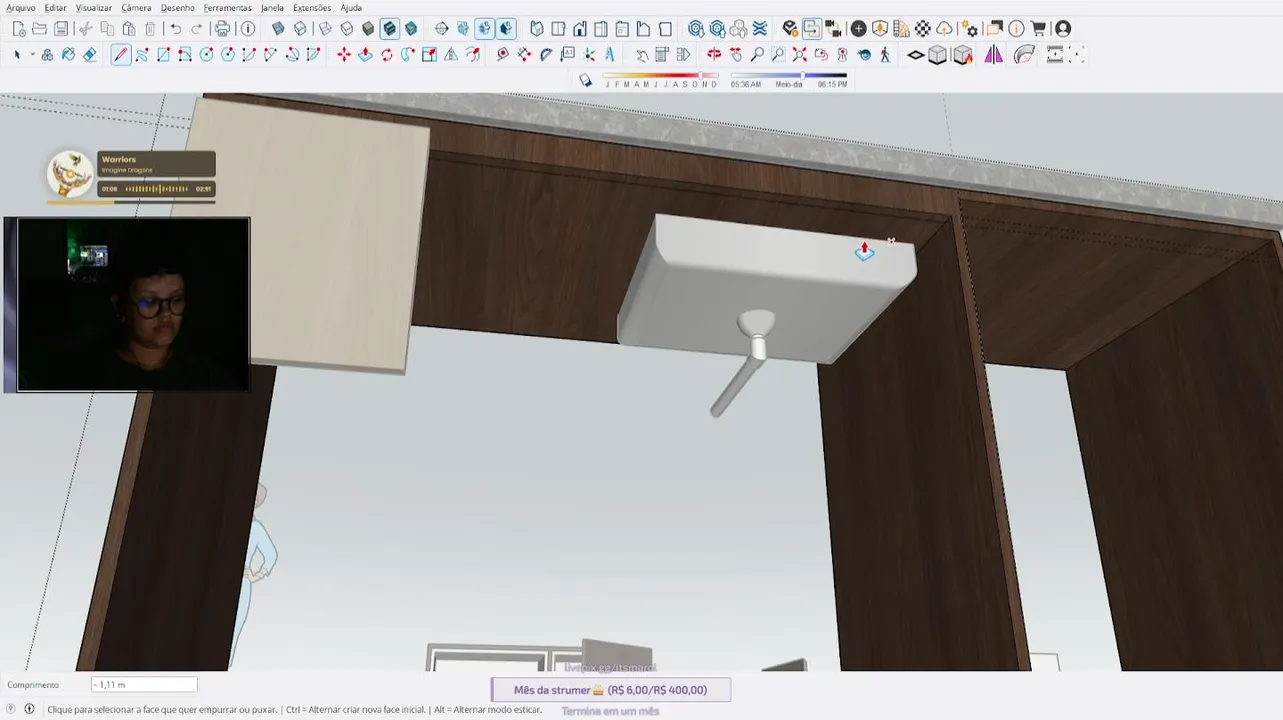Open the Ferramentas menu
Image resolution: width=1283 pixels, height=720 pixels.
(x=227, y=8)
